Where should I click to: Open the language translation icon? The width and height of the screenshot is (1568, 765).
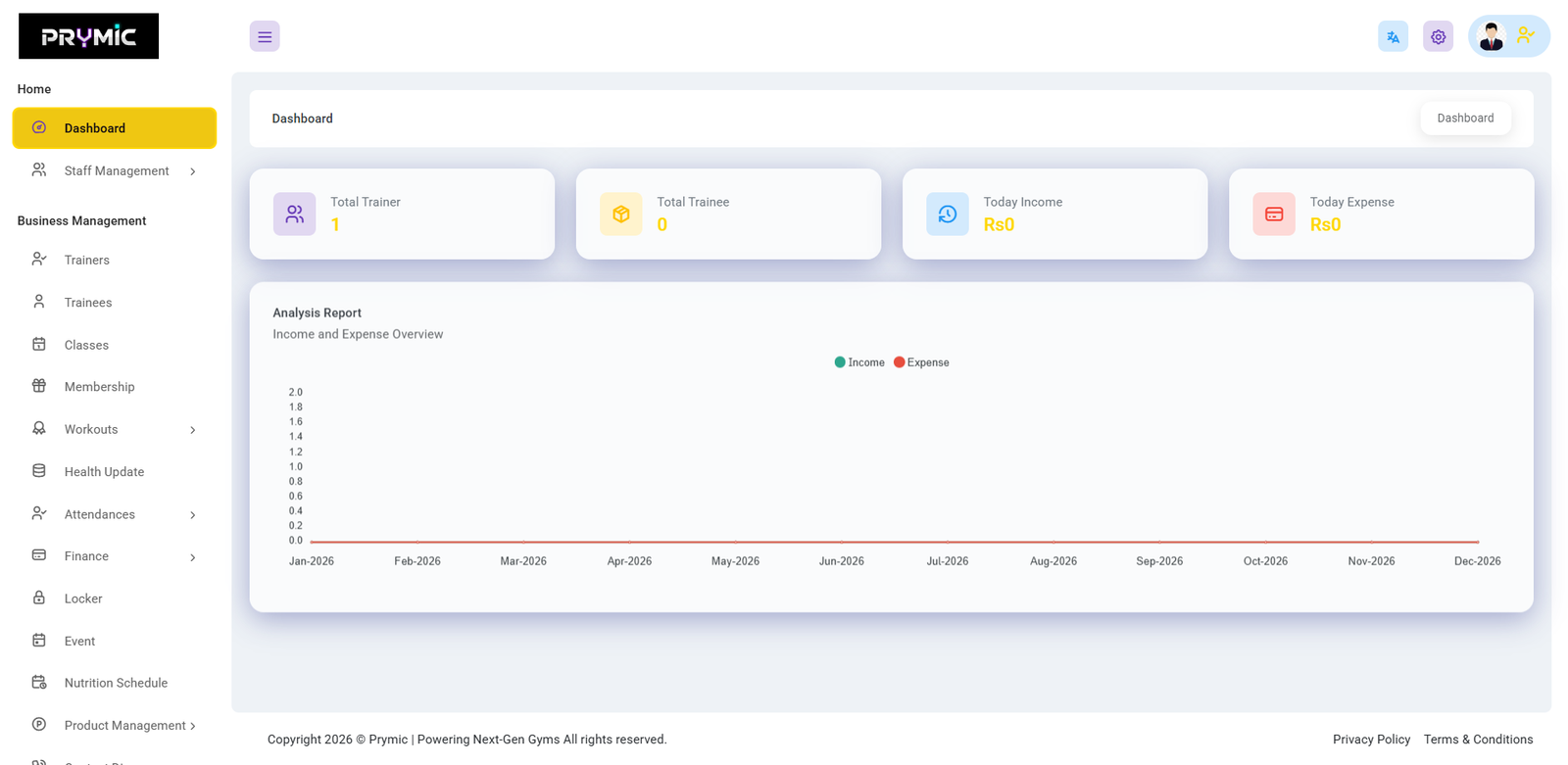point(1393,36)
